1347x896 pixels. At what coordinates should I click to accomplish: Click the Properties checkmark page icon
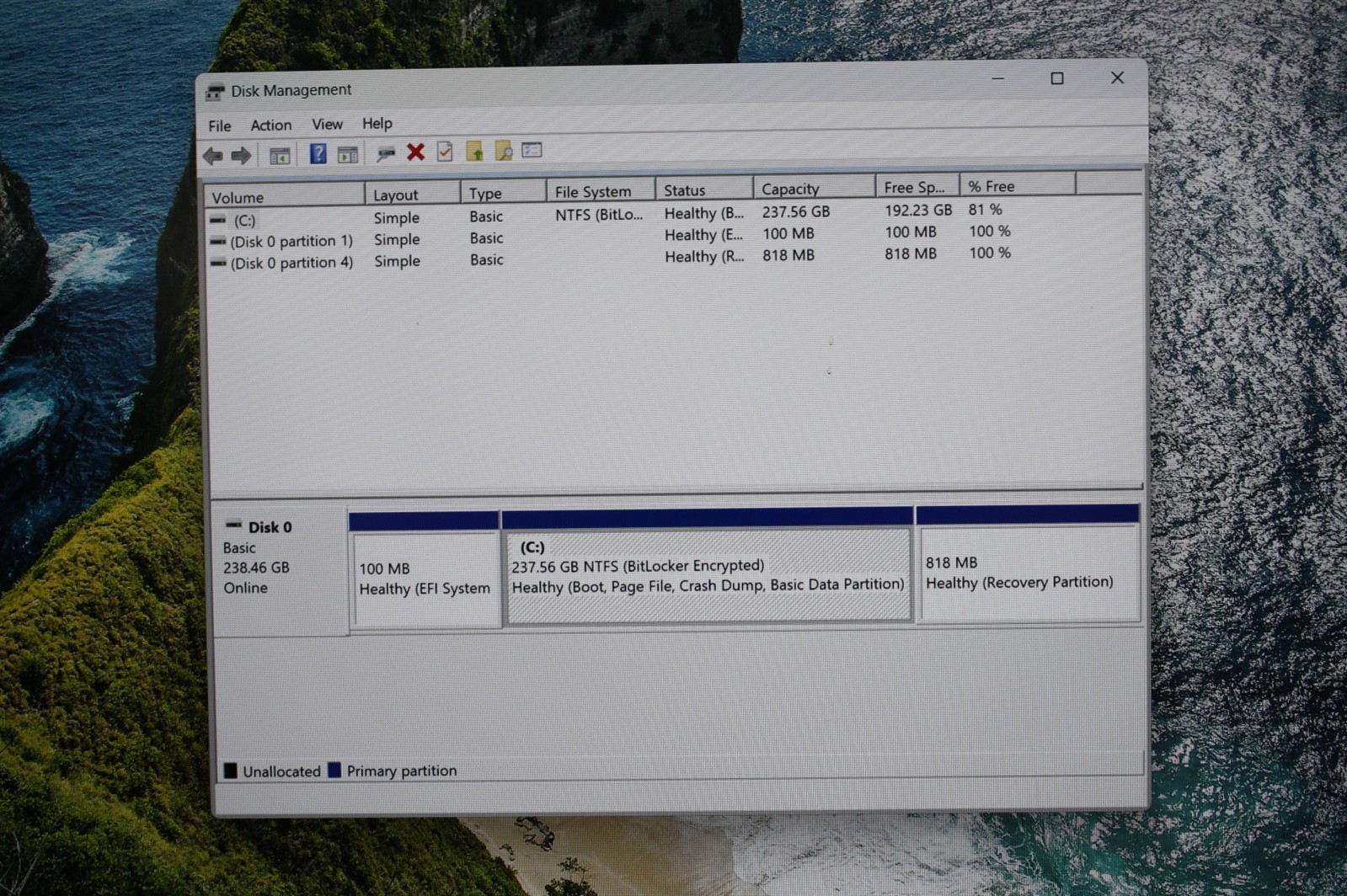click(445, 152)
